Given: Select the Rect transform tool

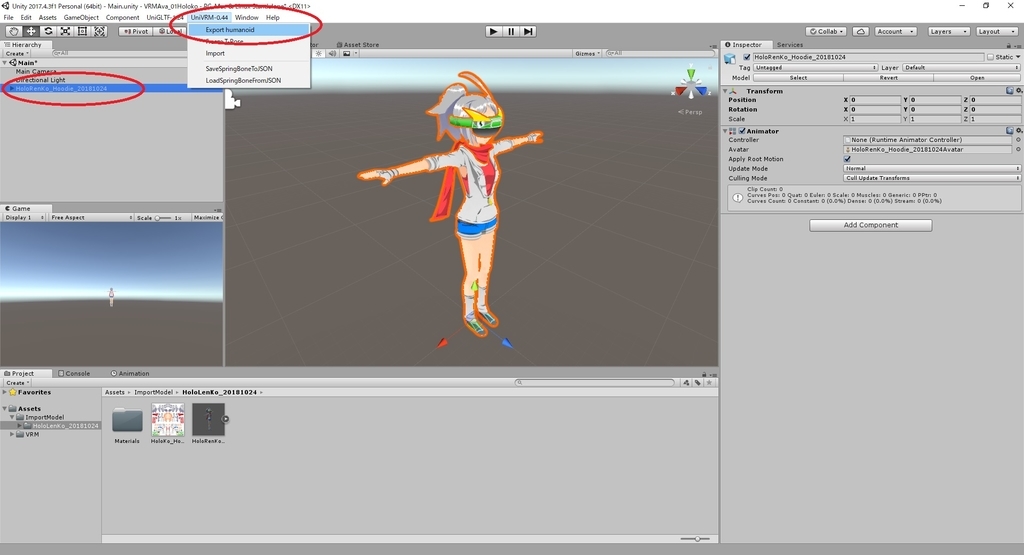Looking at the screenshot, I should tap(82, 31).
